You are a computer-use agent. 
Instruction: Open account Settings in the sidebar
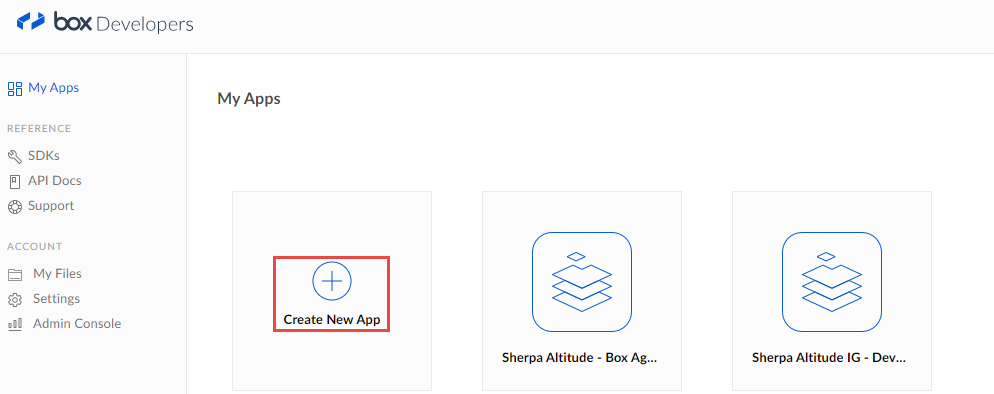click(56, 299)
